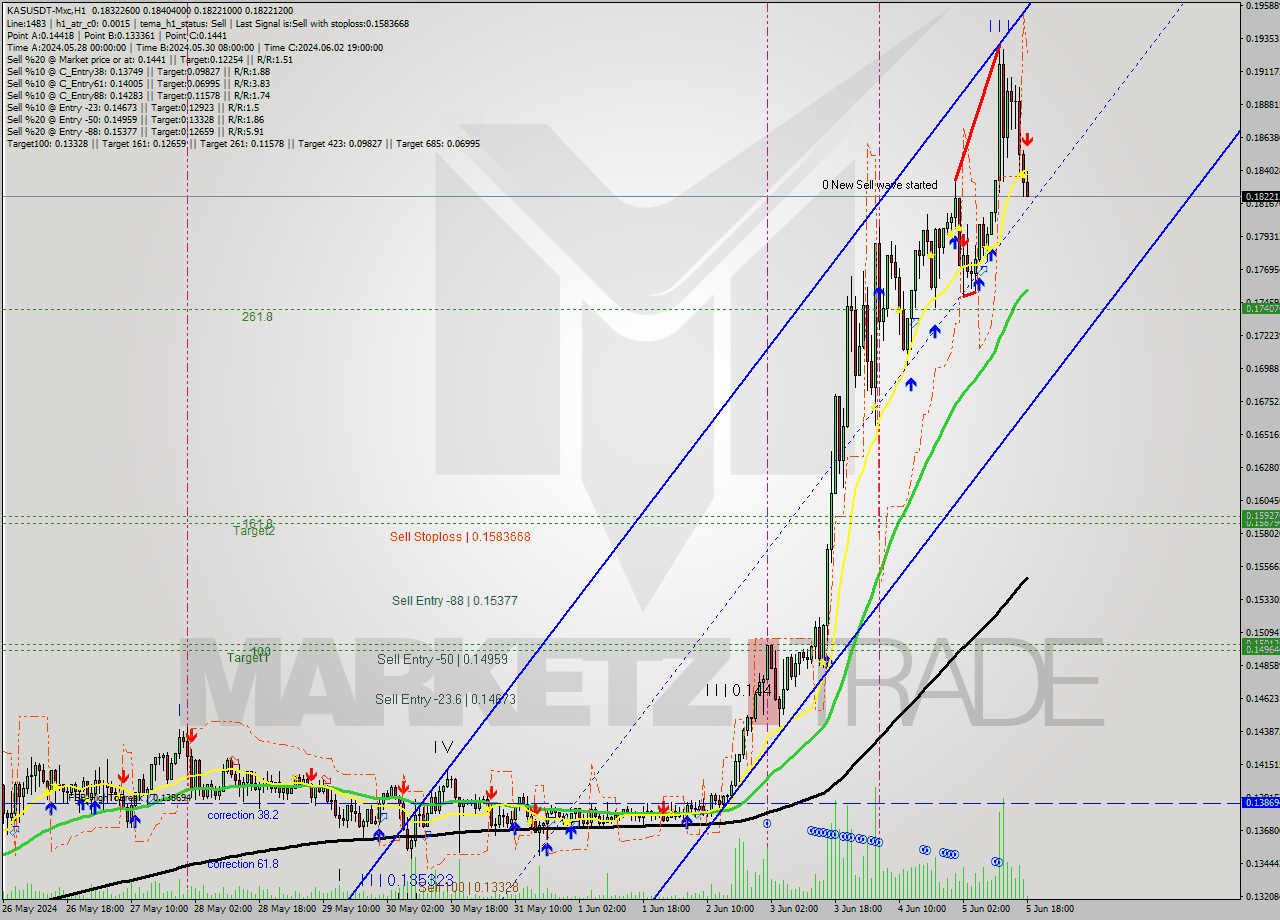Click the '0 New Sell wave started' annotation
This screenshot has width=1280, height=920.
[x=880, y=185]
